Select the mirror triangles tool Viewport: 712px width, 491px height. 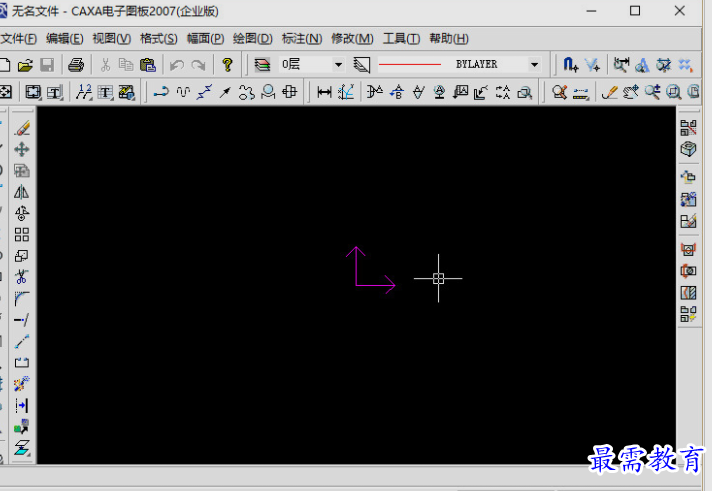click(x=22, y=192)
